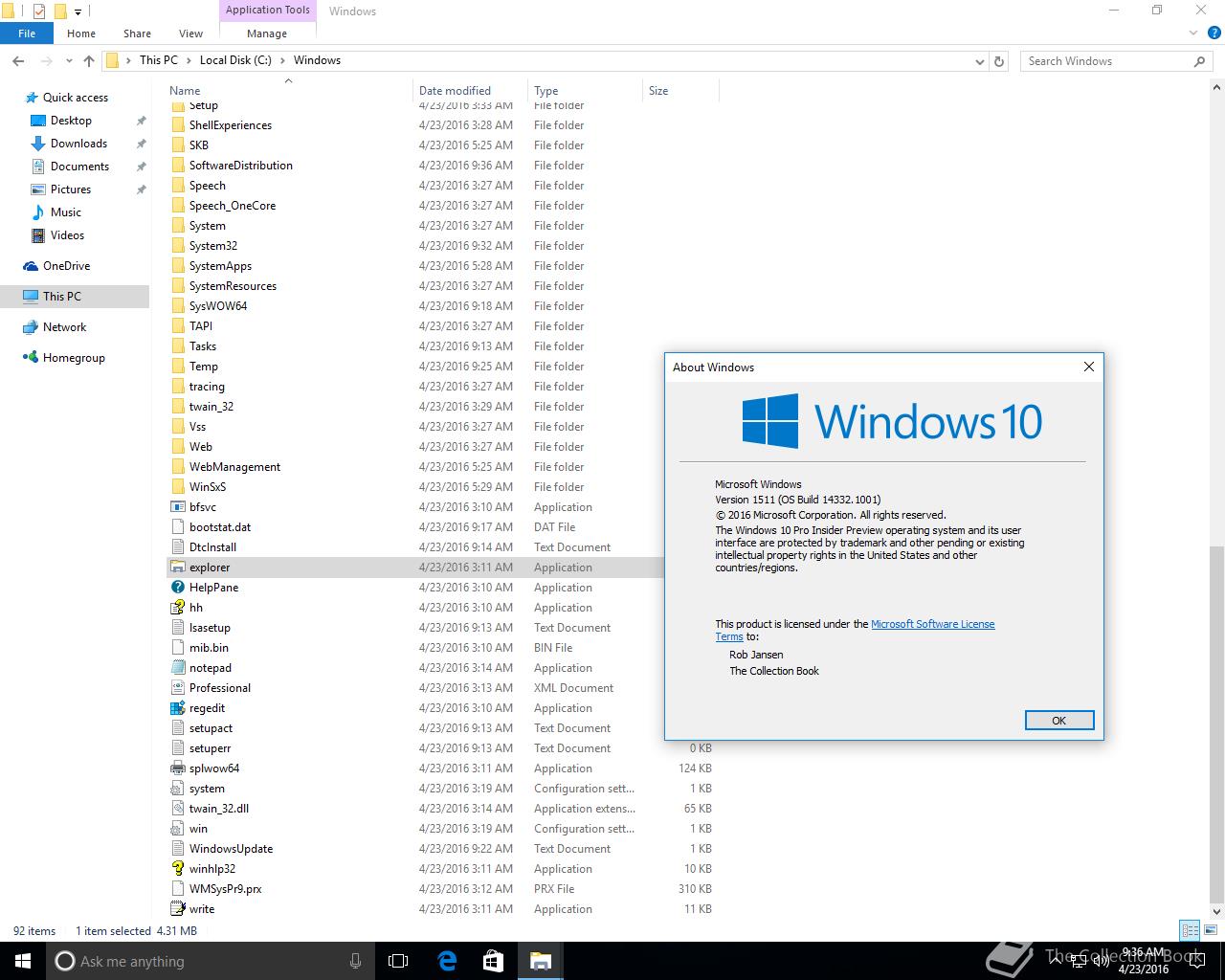Expand the address bar history dropdown
1225x980 pixels.
point(979,61)
